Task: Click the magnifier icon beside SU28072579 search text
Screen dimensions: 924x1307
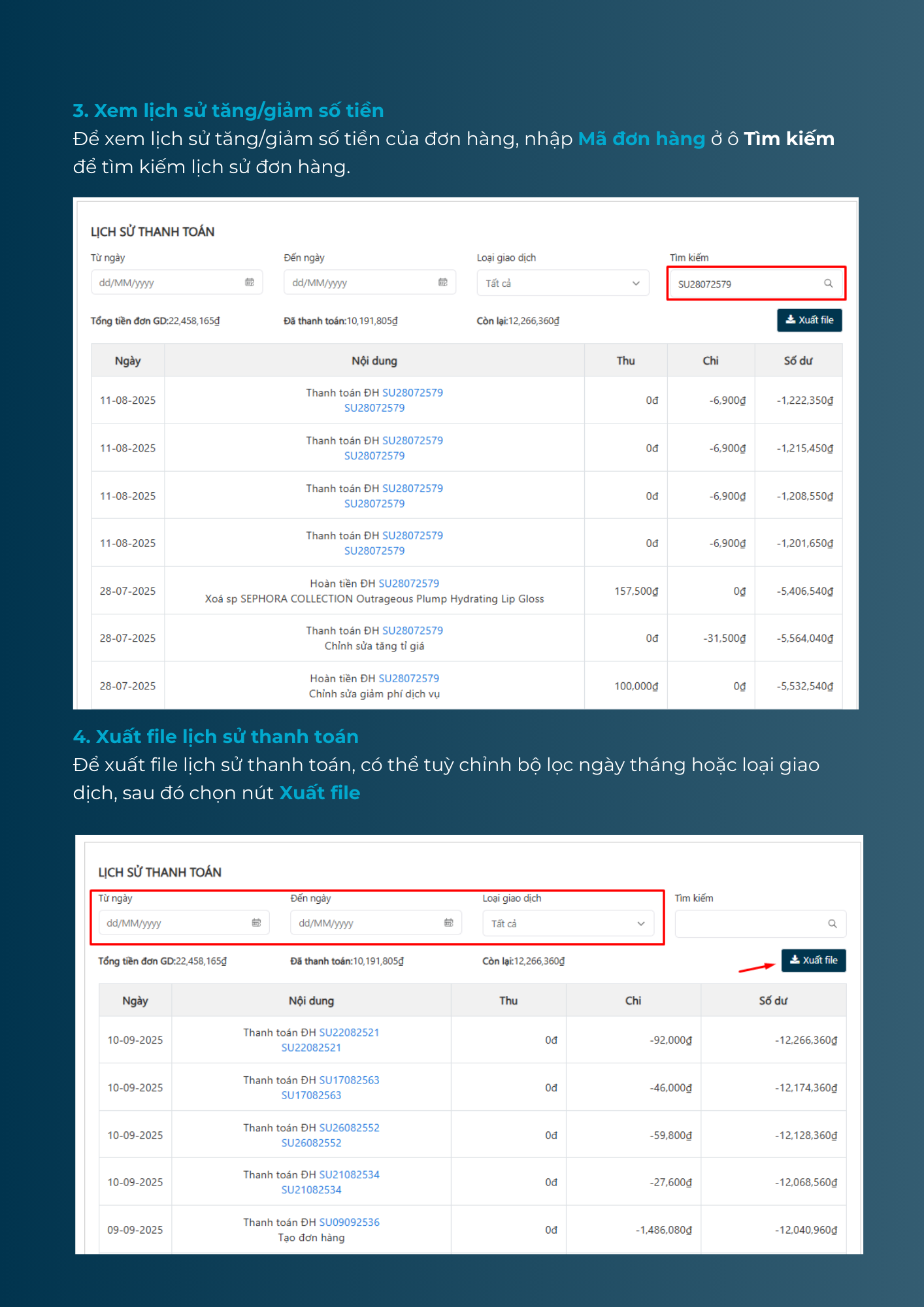Action: point(828,284)
